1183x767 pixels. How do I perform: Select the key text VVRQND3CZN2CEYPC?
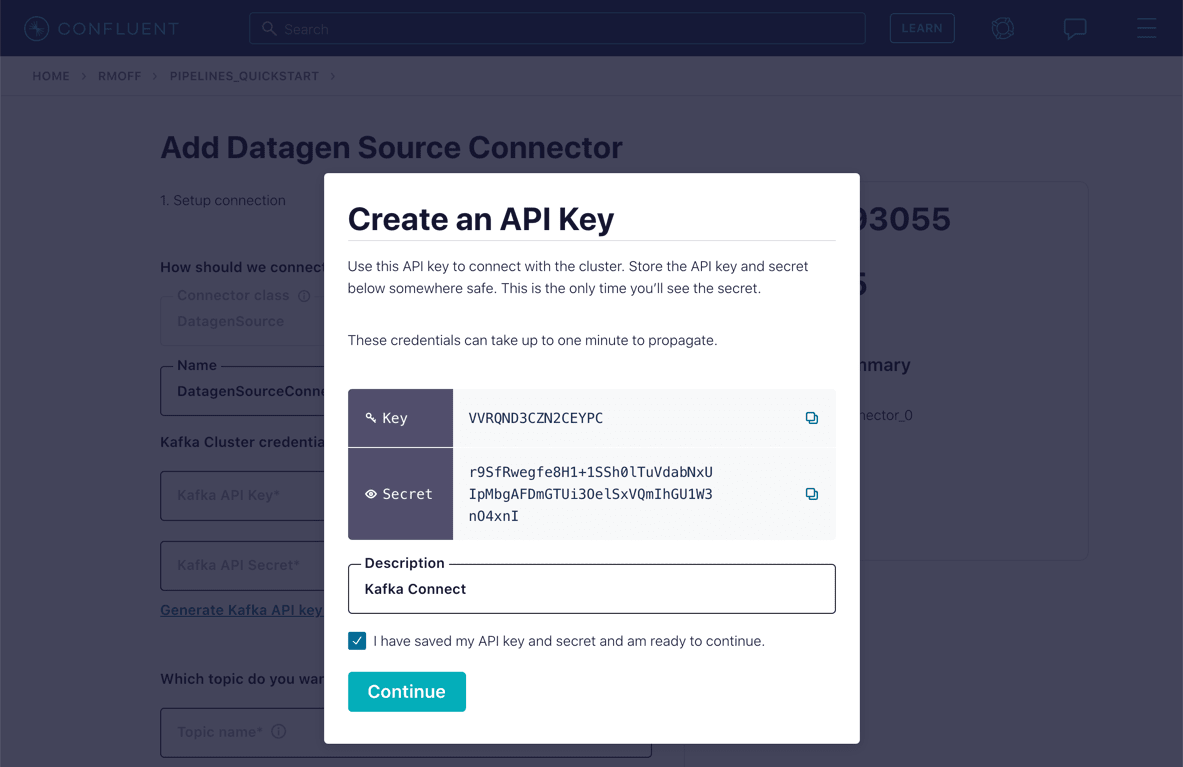point(536,418)
